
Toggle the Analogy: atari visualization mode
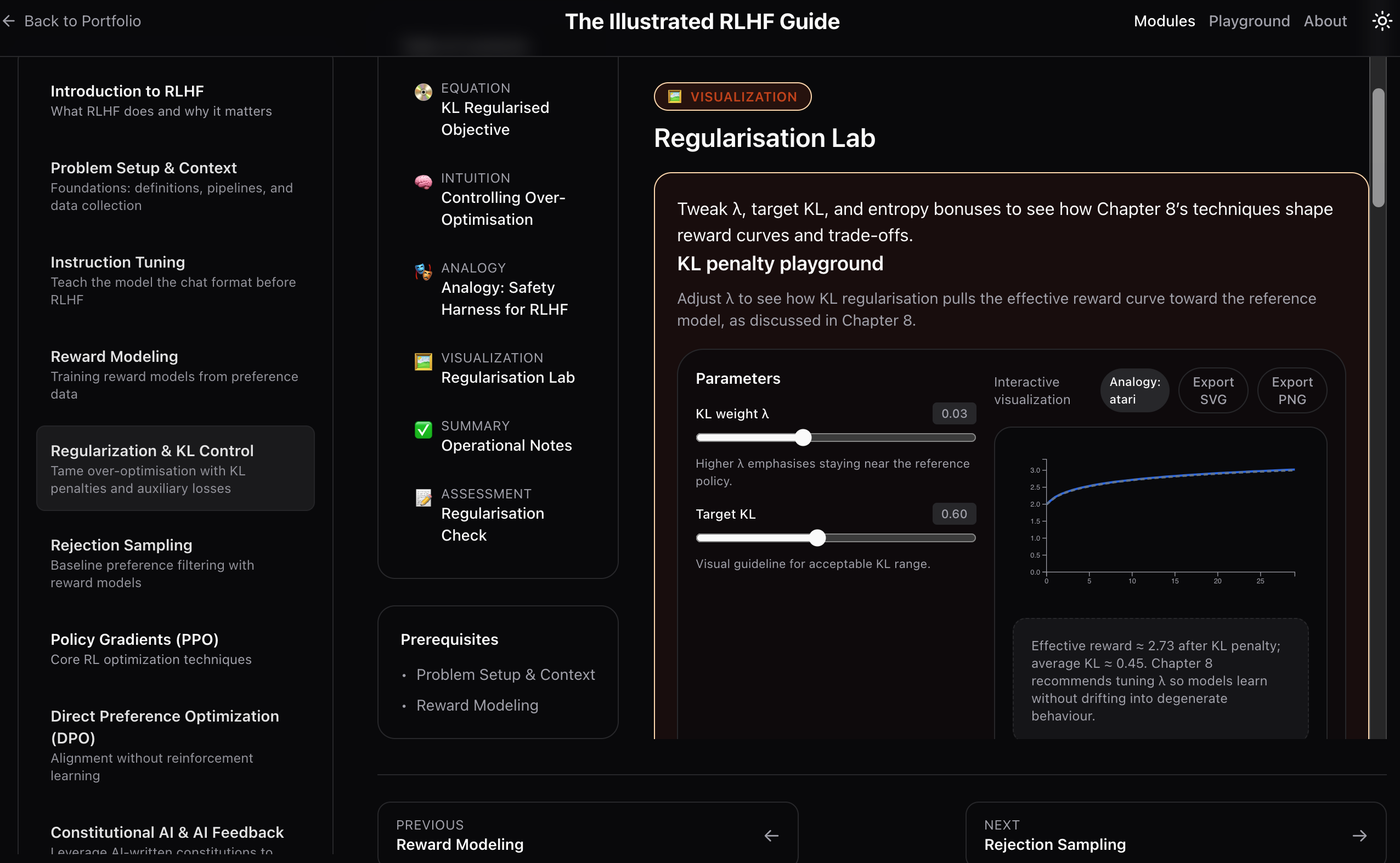tap(1134, 390)
